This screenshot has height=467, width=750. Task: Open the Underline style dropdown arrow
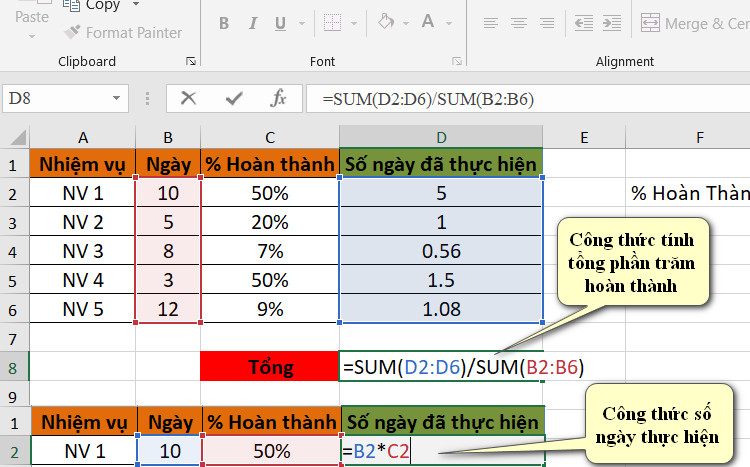tap(301, 23)
